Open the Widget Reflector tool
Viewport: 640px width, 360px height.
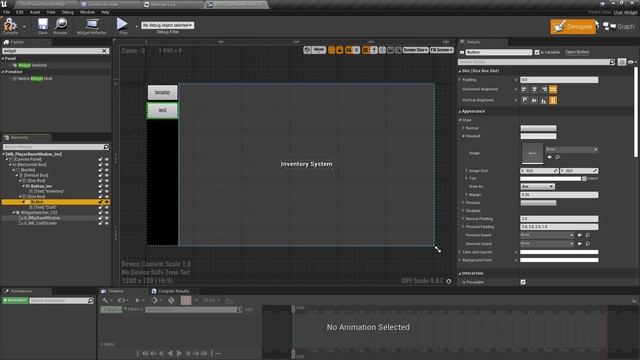click(x=92, y=25)
